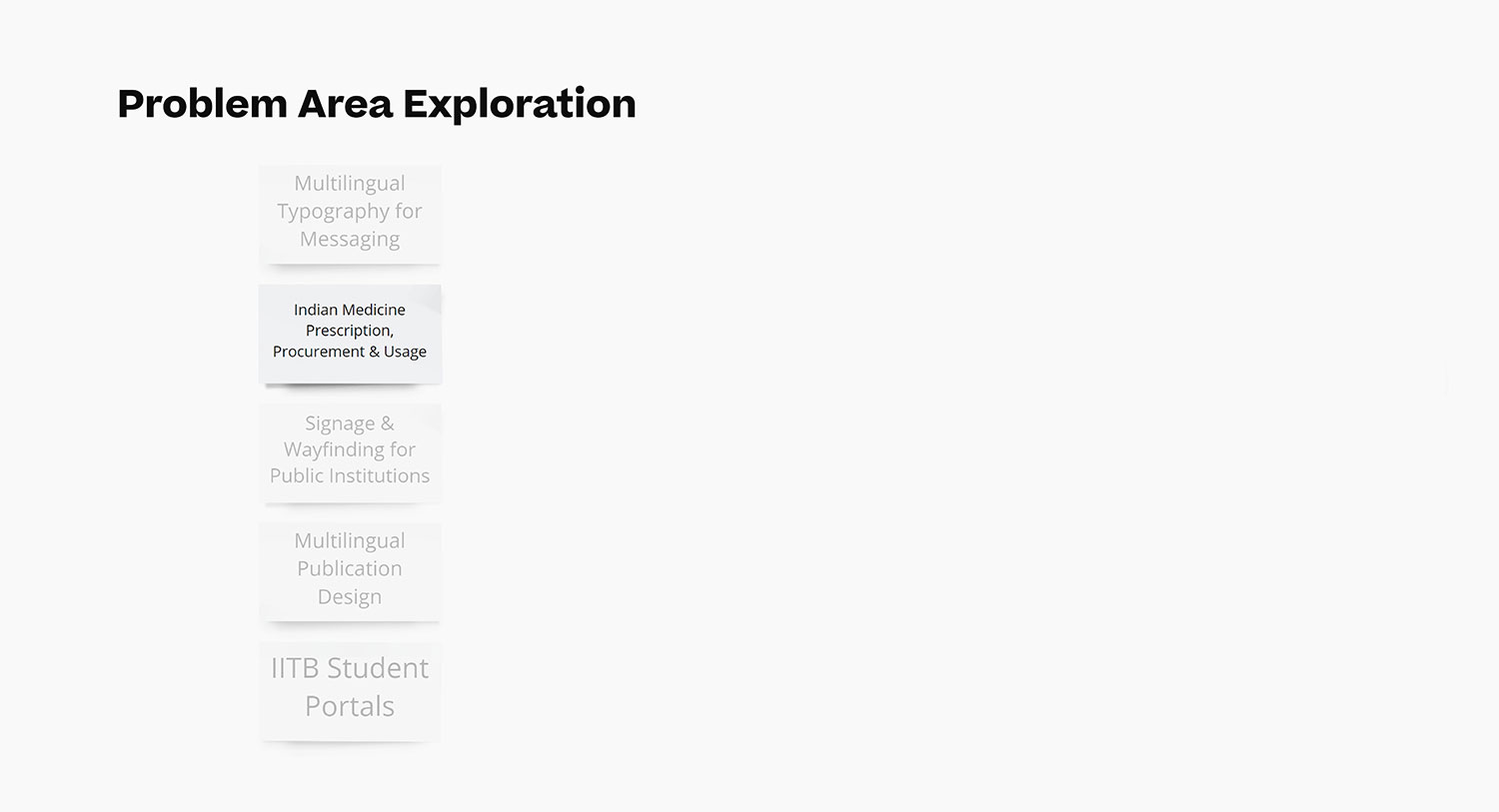Viewport: 1499px width, 812px height.
Task: Open the card about Messaging typography
Action: tap(350, 213)
